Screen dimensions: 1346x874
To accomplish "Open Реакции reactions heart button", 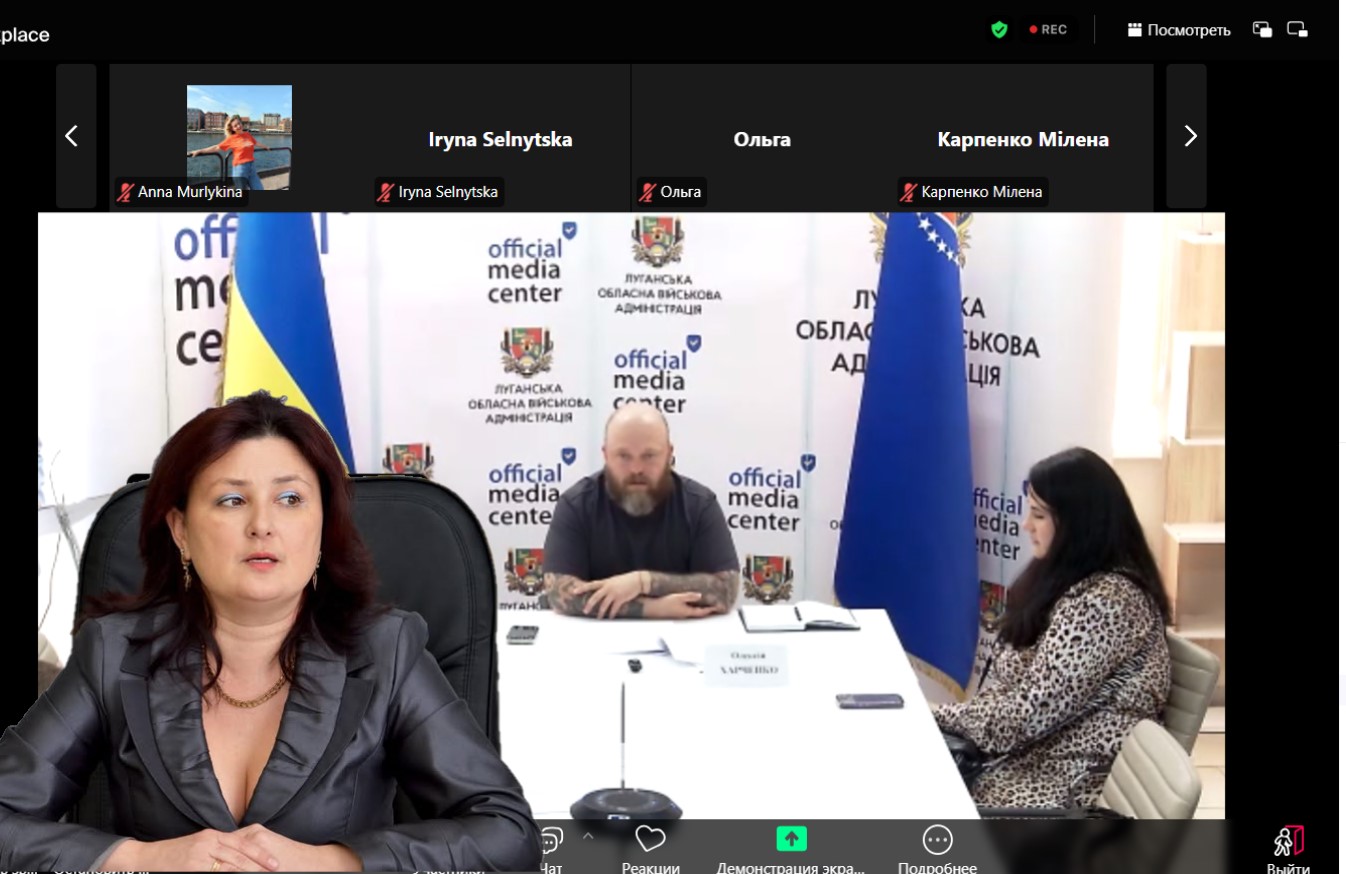I will (x=650, y=848).
